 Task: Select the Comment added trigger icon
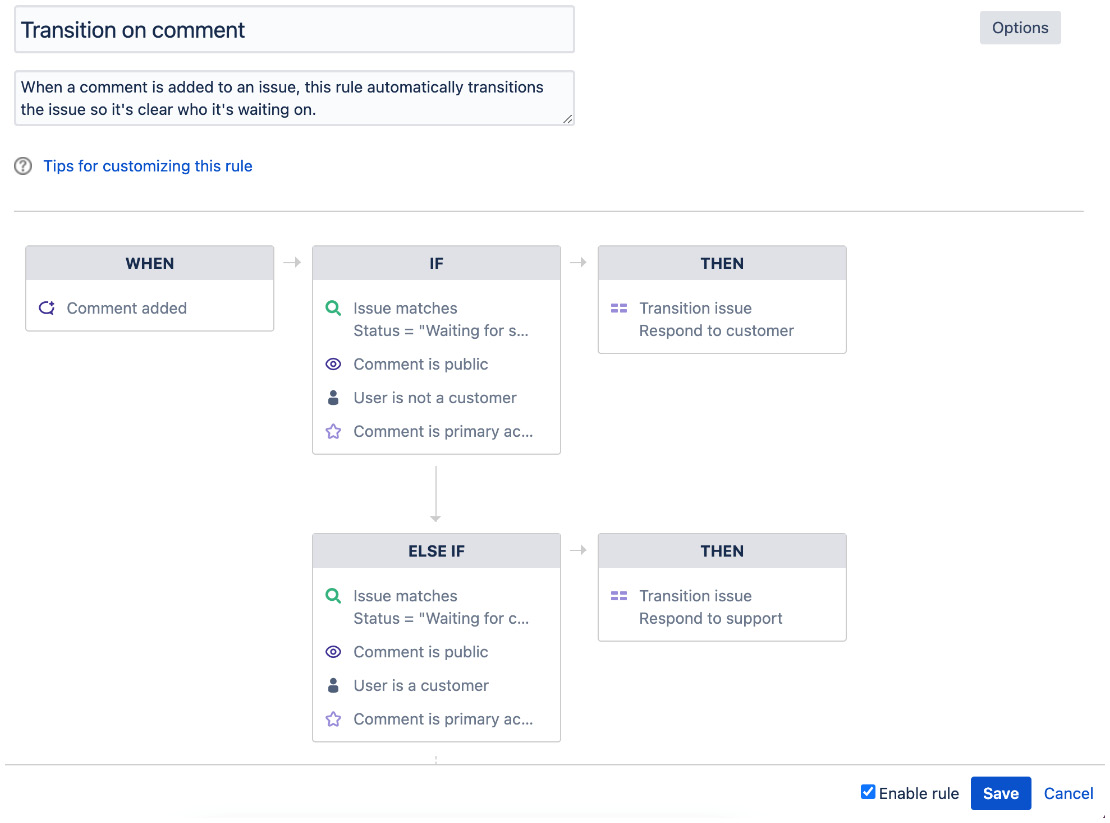44,308
